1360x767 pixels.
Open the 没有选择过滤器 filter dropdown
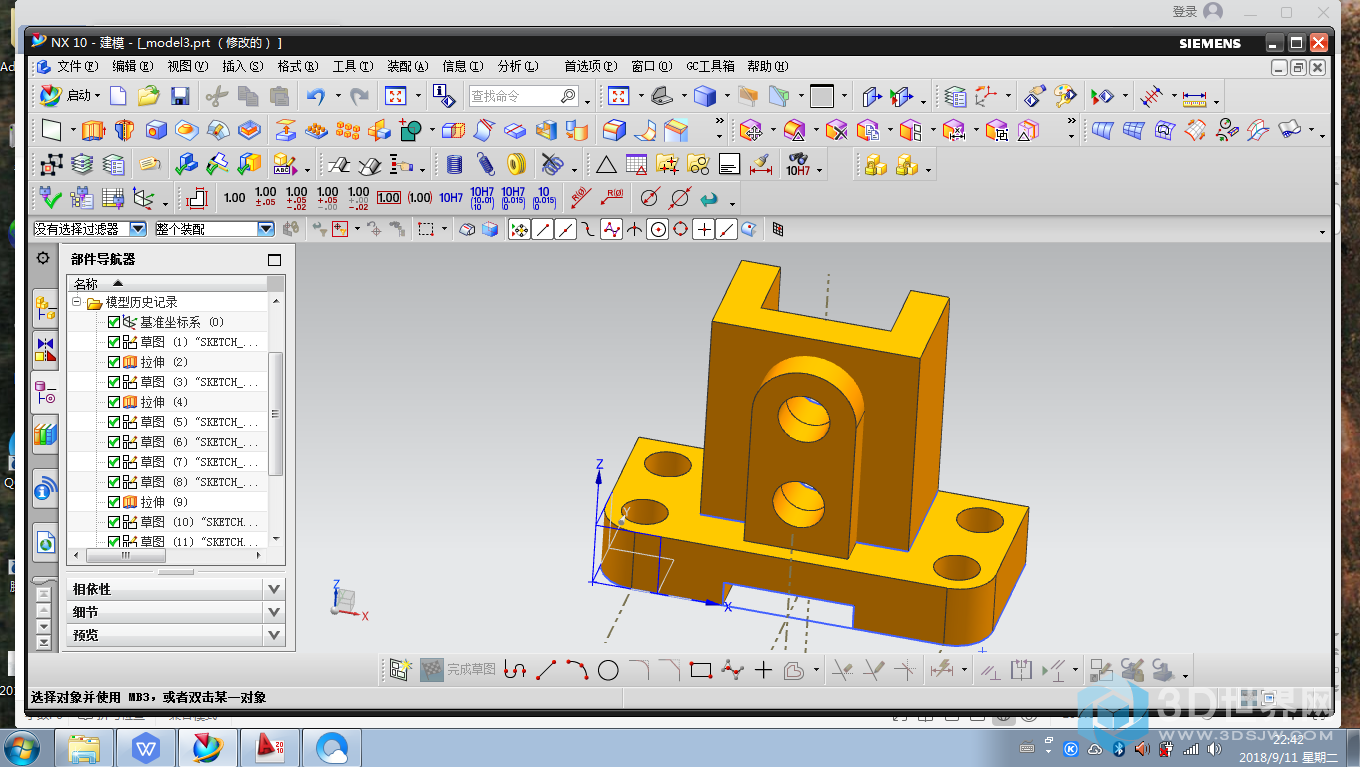(x=137, y=229)
